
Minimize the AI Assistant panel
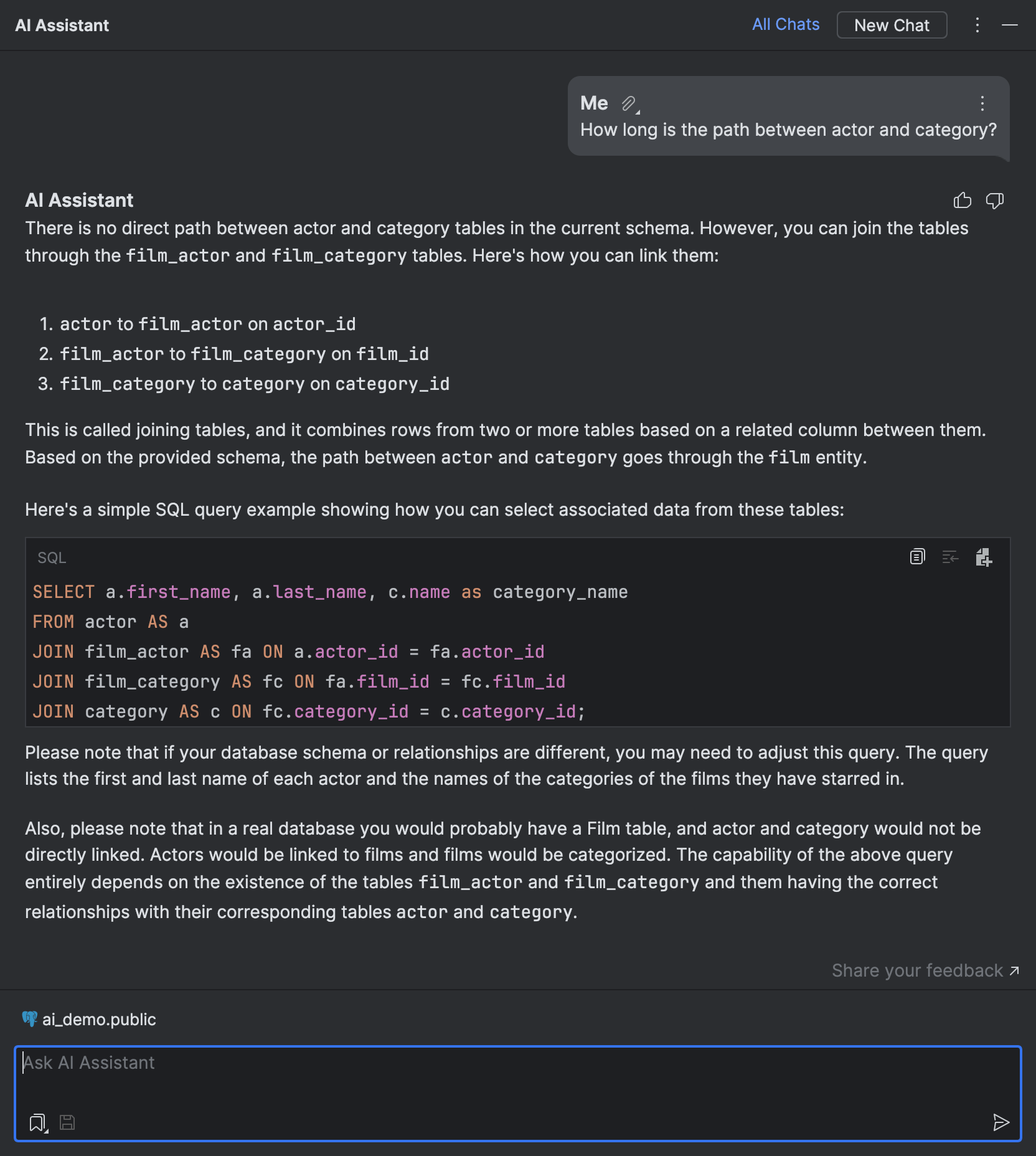pyautogui.click(x=1010, y=26)
